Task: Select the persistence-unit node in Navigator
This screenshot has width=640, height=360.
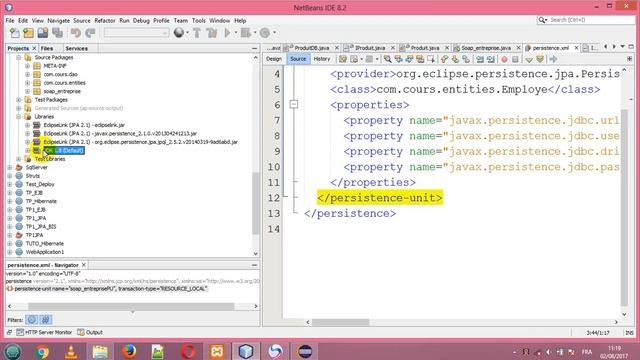Action: coord(111,289)
